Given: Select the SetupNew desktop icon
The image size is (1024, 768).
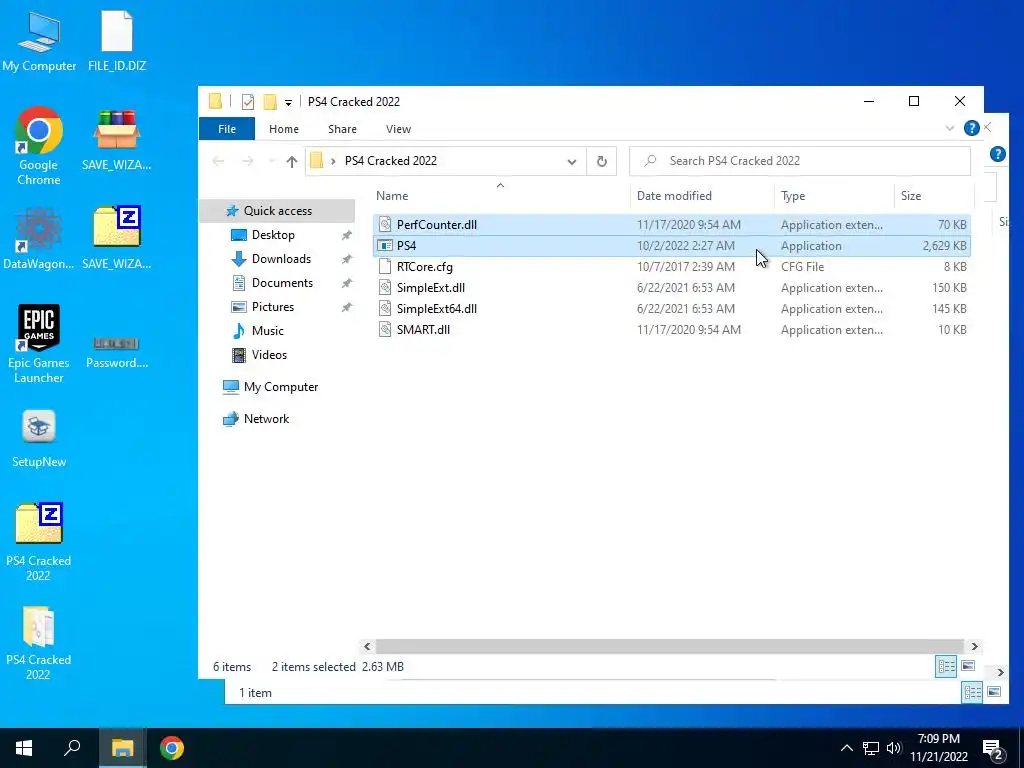Looking at the screenshot, I should [x=39, y=438].
